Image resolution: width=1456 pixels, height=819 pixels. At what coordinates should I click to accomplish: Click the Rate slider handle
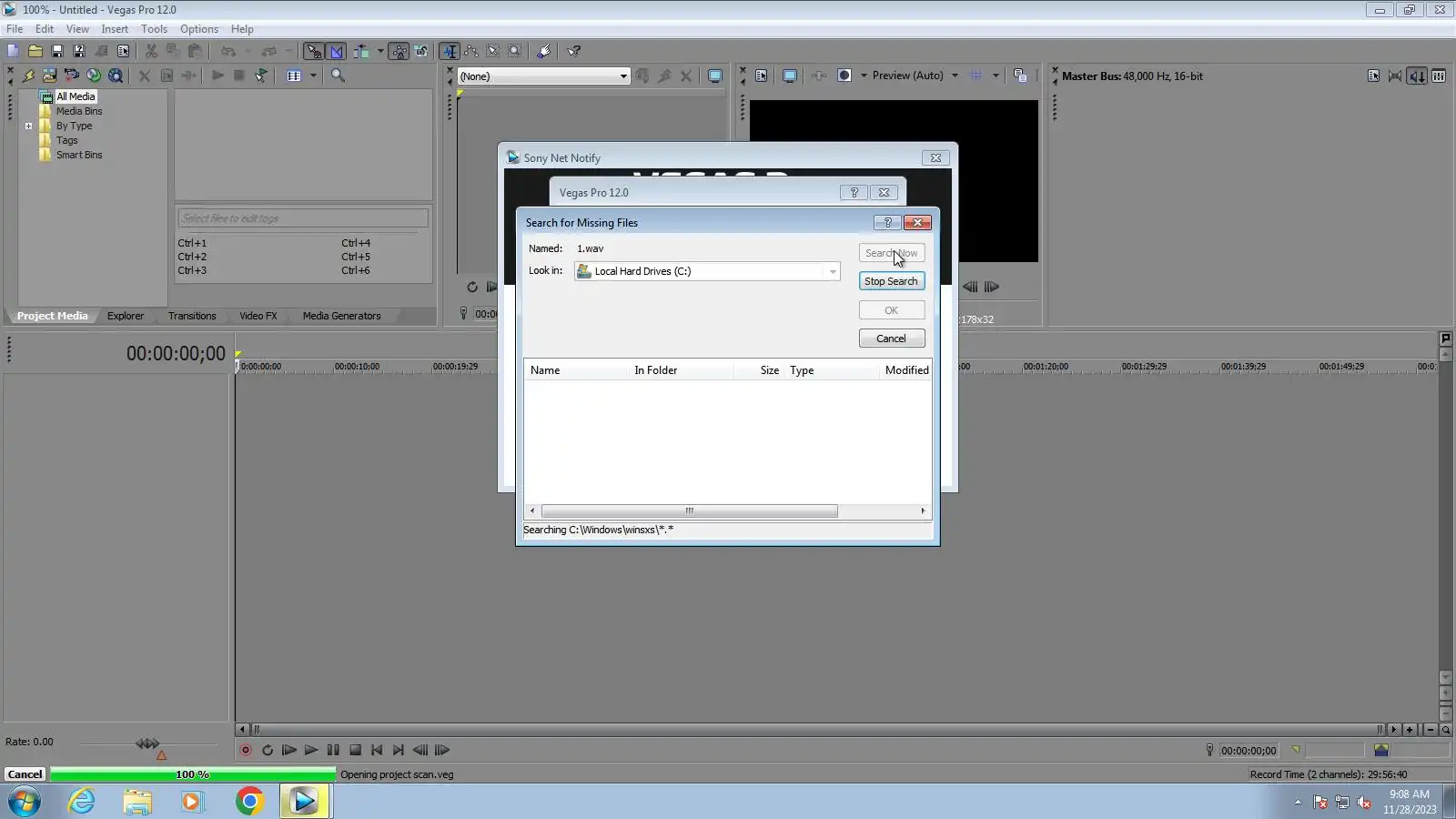pyautogui.click(x=147, y=743)
